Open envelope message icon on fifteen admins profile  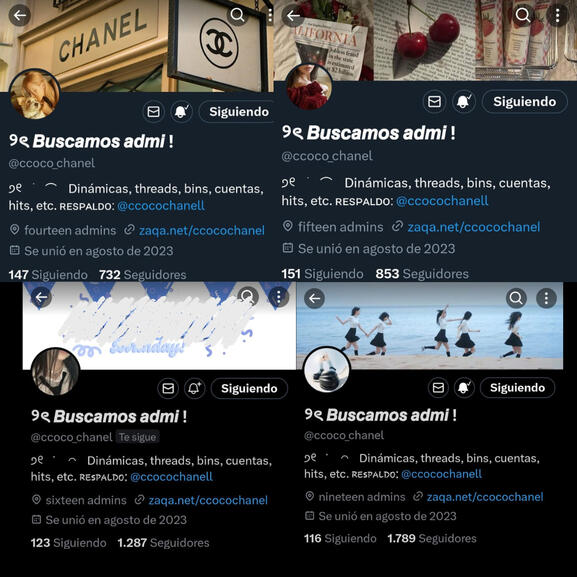435,102
